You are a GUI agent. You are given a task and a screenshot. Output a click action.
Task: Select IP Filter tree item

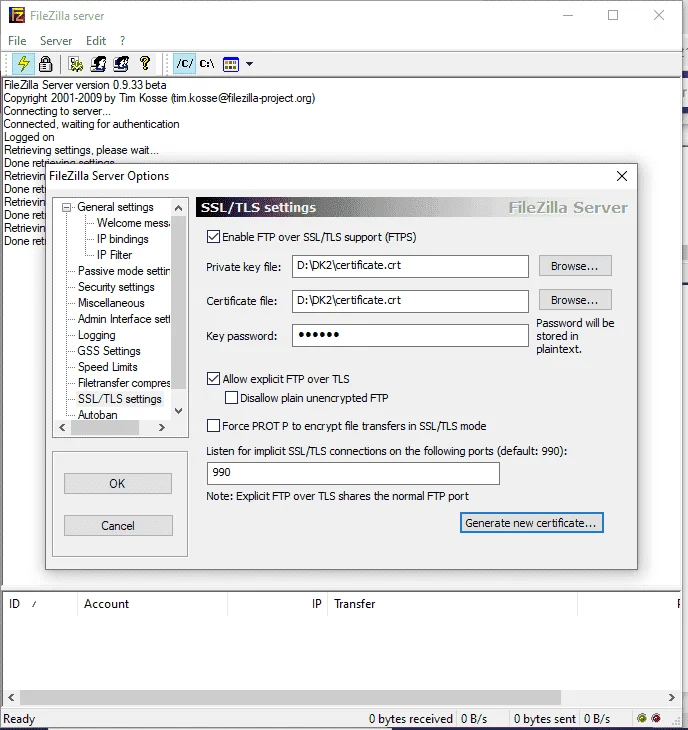114,255
